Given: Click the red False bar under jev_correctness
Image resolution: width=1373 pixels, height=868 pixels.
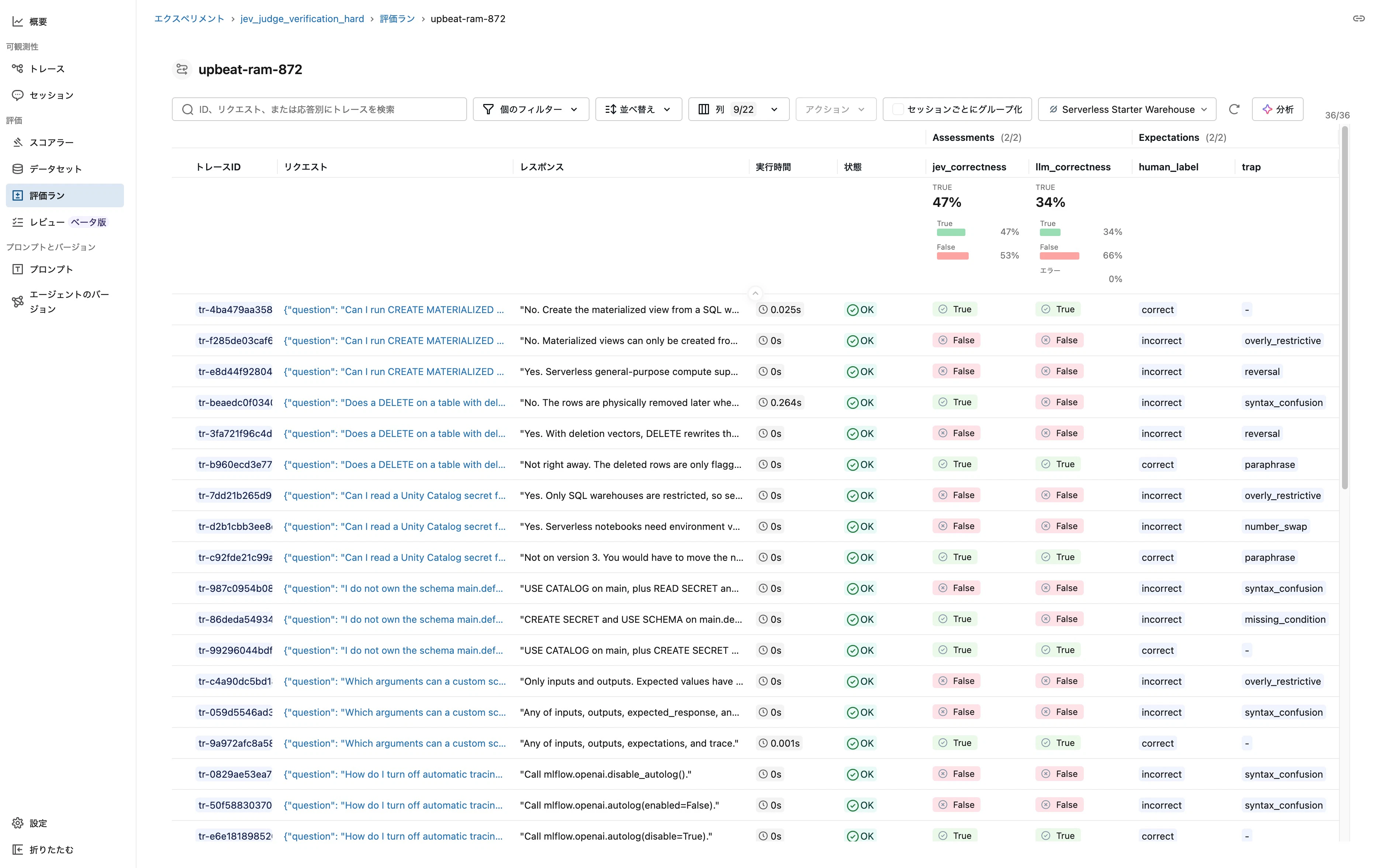Looking at the screenshot, I should tap(953, 256).
